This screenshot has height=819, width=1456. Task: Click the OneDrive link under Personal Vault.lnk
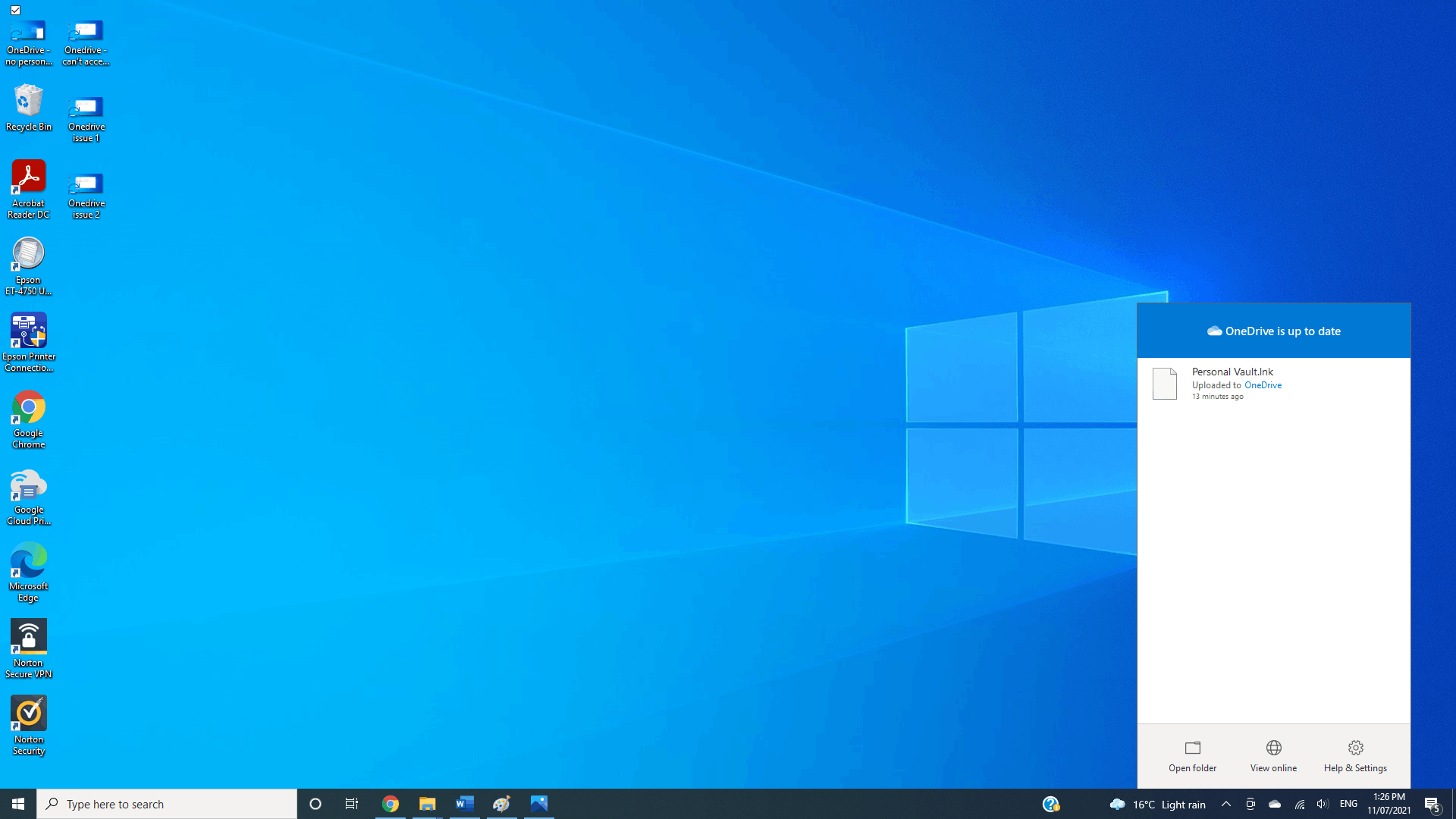click(x=1263, y=385)
